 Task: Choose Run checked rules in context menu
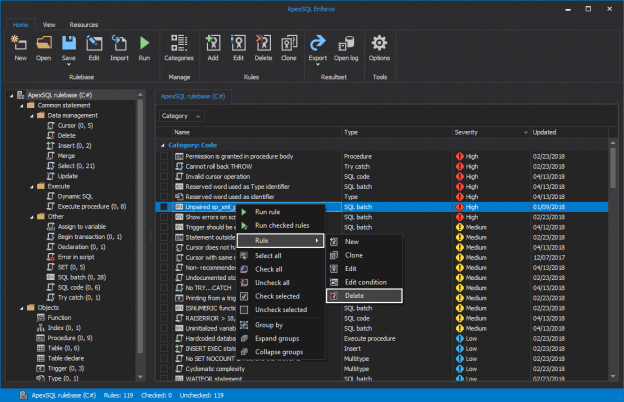click(x=281, y=225)
